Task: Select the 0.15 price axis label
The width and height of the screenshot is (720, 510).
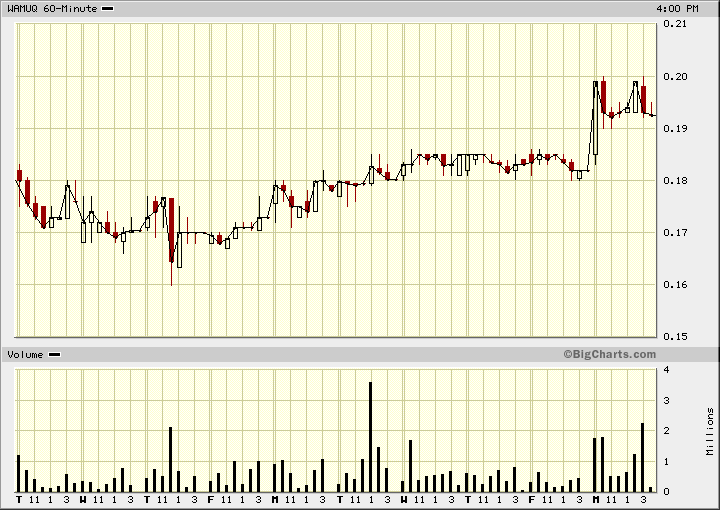Action: tap(675, 336)
